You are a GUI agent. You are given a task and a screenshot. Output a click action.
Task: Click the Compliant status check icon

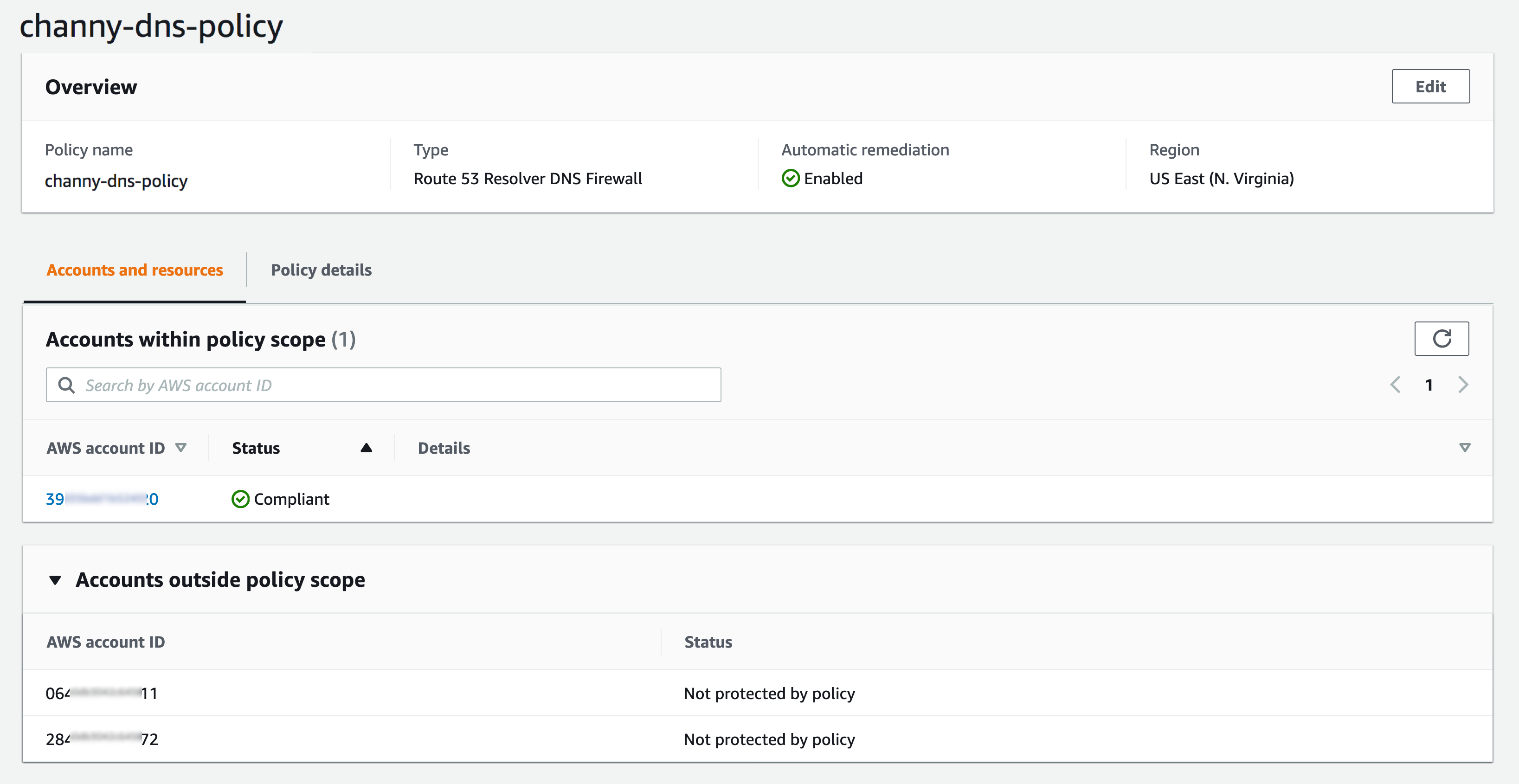tap(240, 499)
